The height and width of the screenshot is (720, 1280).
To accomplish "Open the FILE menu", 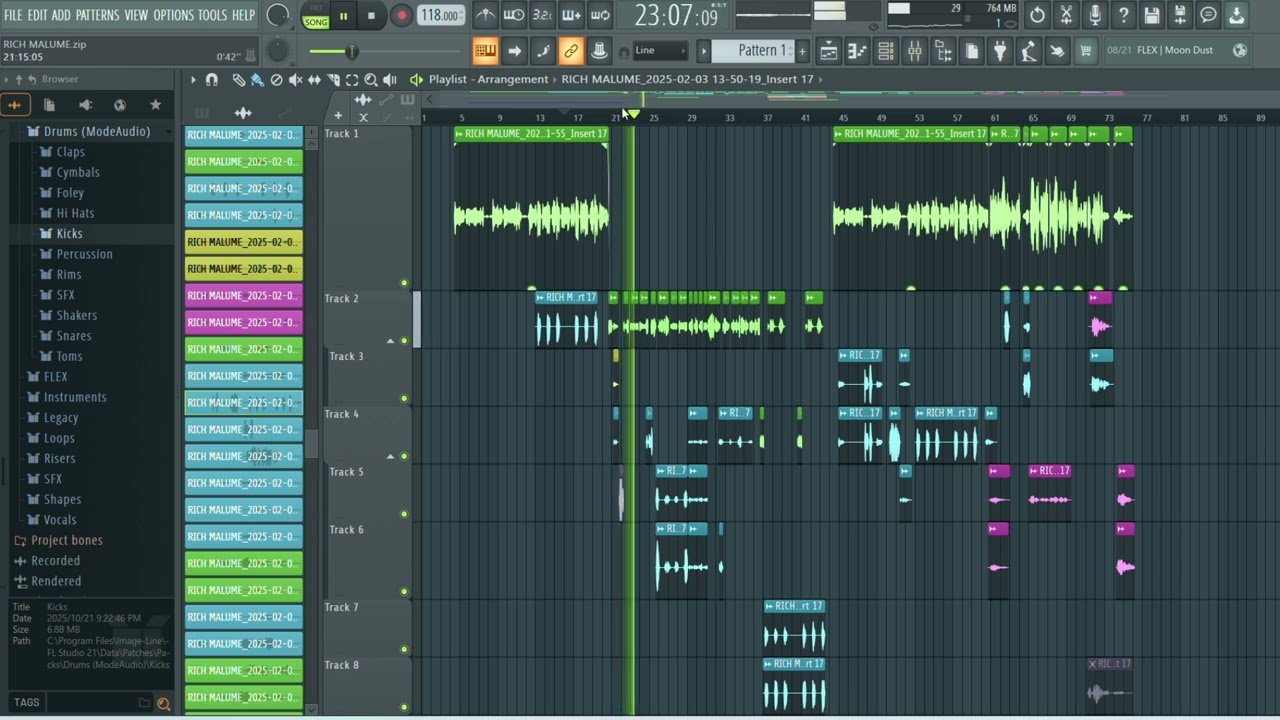I will point(13,15).
